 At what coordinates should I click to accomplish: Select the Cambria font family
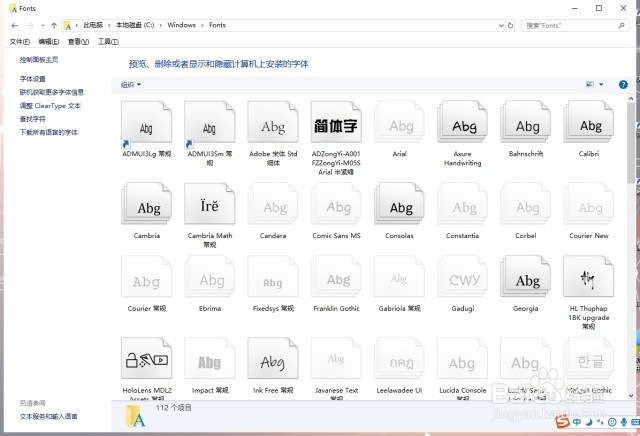(147, 204)
